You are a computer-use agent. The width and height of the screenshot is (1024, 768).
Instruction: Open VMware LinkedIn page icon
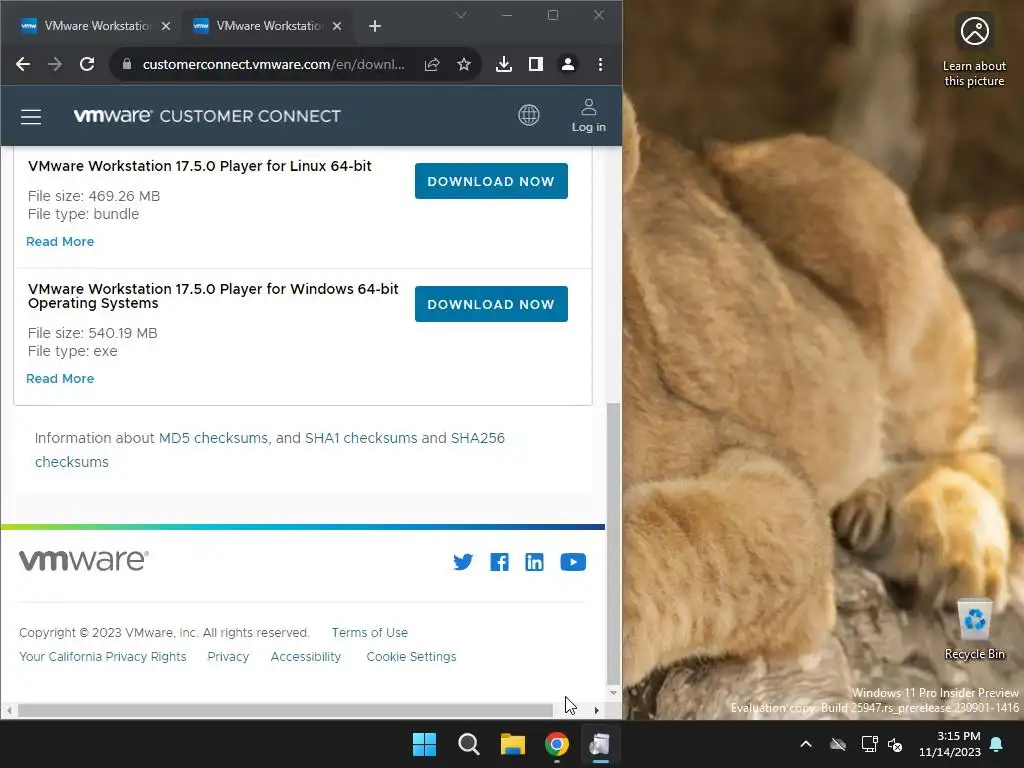tap(534, 562)
